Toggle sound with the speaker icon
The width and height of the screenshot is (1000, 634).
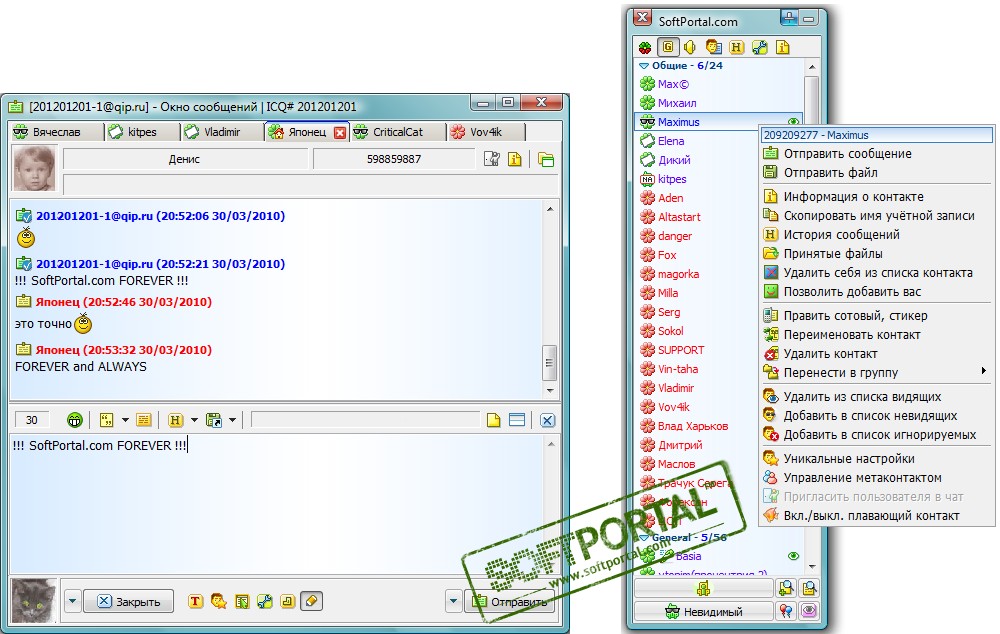(690, 47)
